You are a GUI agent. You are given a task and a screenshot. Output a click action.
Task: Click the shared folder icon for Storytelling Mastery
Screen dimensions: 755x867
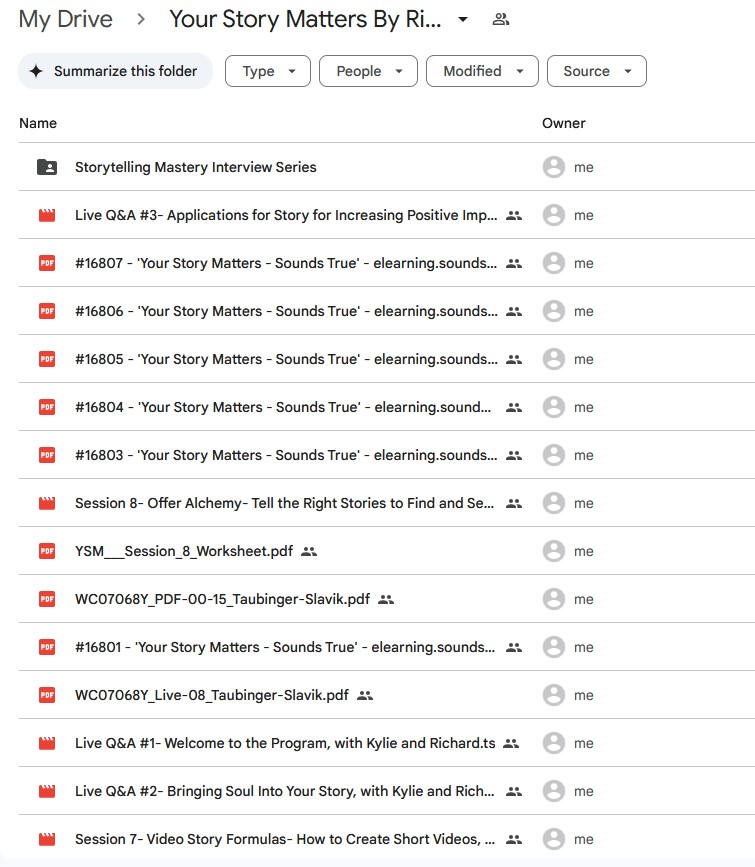(x=47, y=167)
